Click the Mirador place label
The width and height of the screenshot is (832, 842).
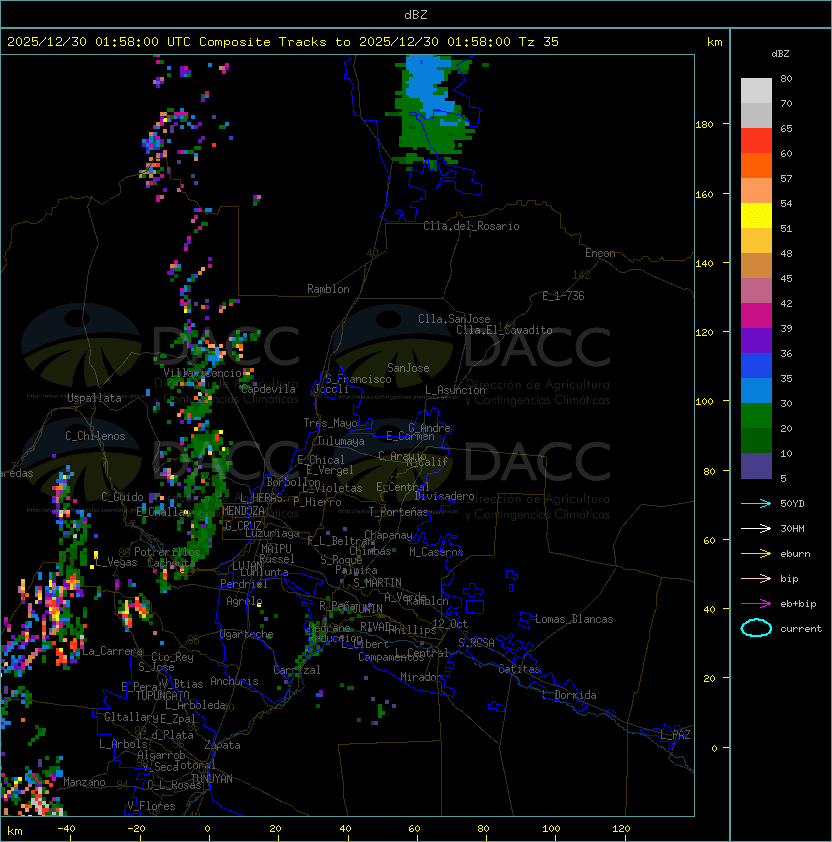tap(422, 677)
